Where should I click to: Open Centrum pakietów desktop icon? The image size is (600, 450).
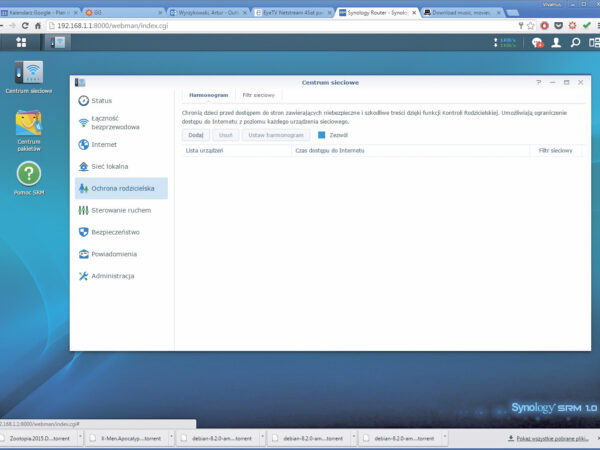[x=28, y=126]
